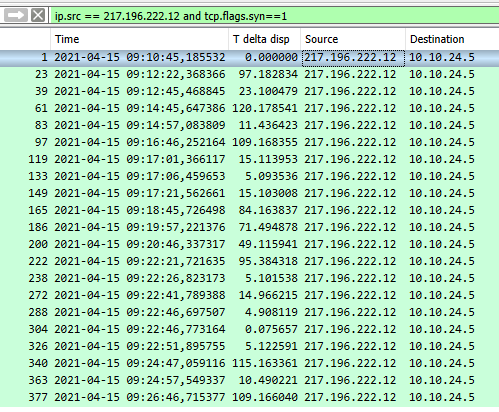Click delta value 115.163361
The image size is (499, 412).
(x=265, y=363)
